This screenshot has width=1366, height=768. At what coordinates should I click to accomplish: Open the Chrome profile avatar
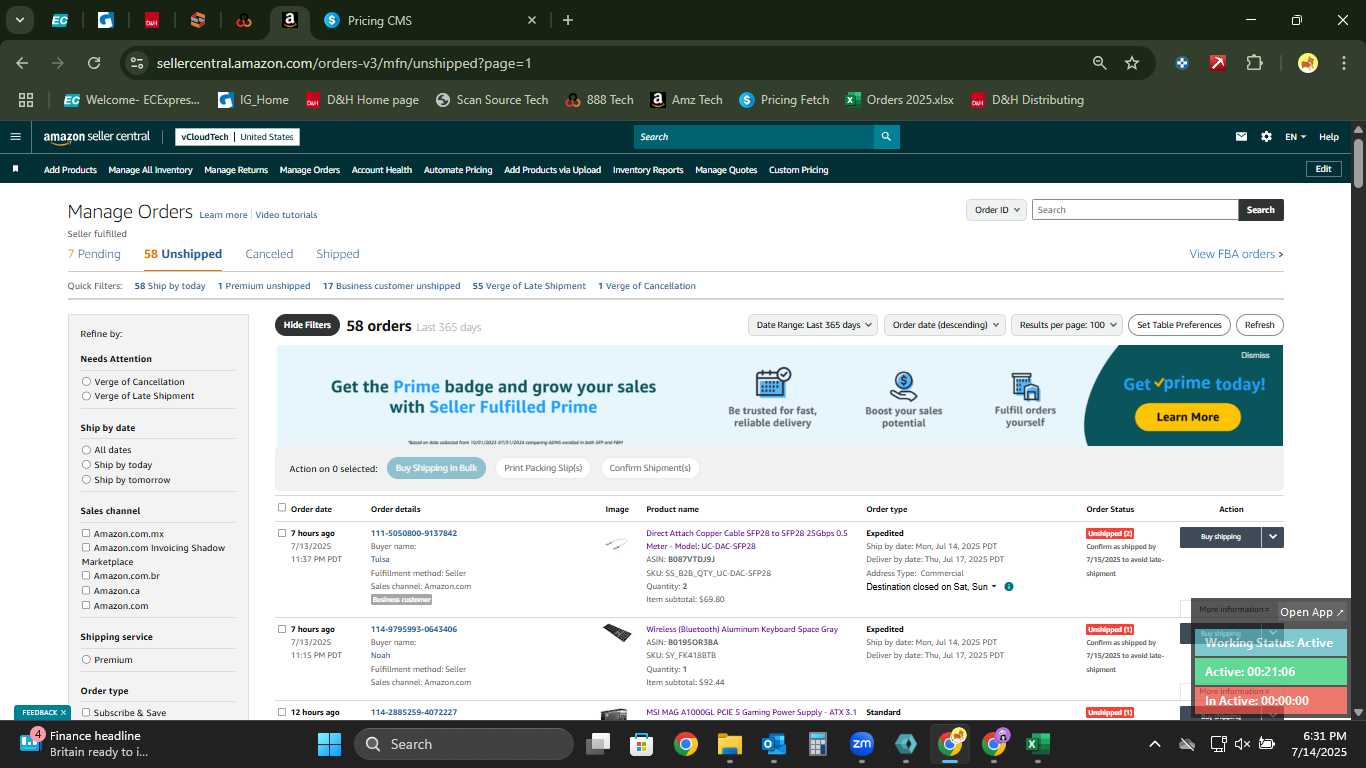click(1307, 63)
